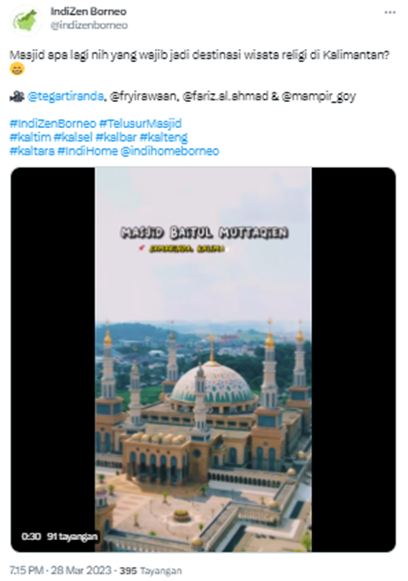
Task: Open the @indihomeborneo mention
Action: 170,151
